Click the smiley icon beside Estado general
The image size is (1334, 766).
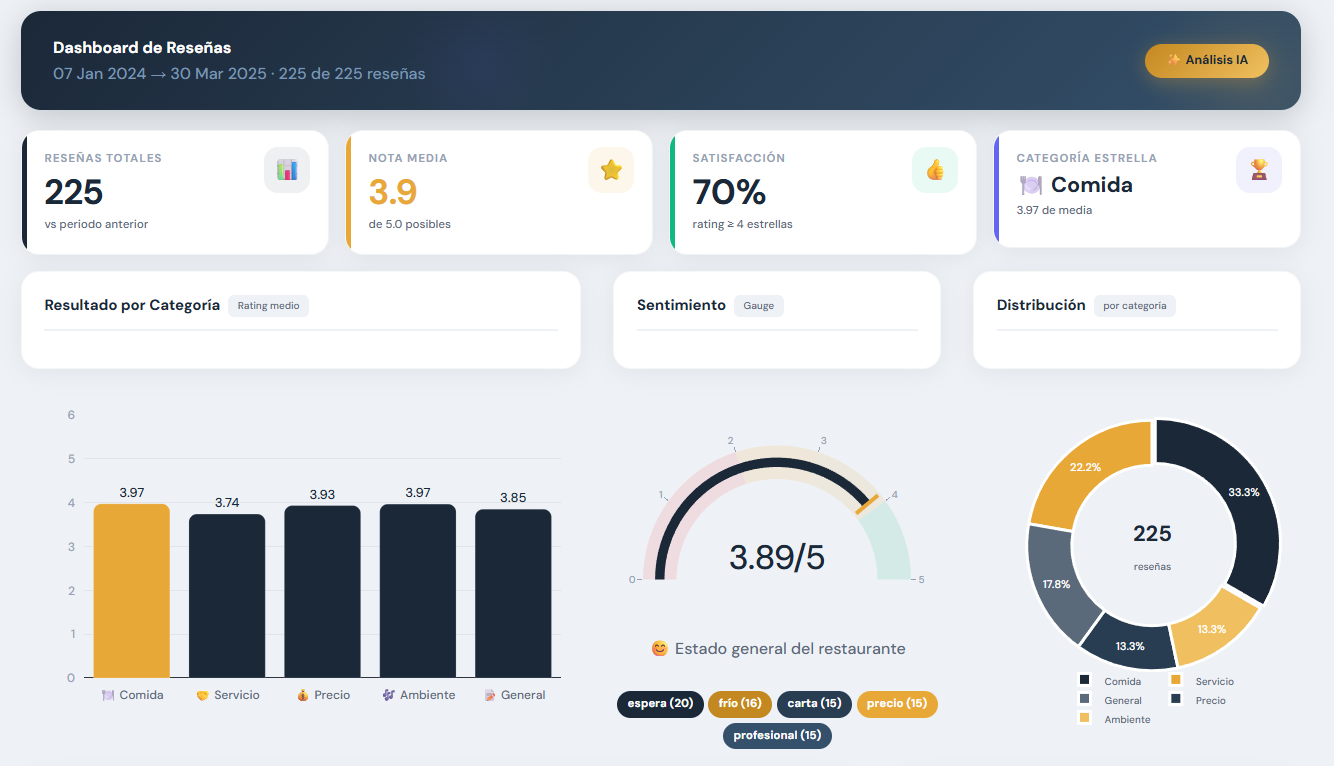(659, 649)
